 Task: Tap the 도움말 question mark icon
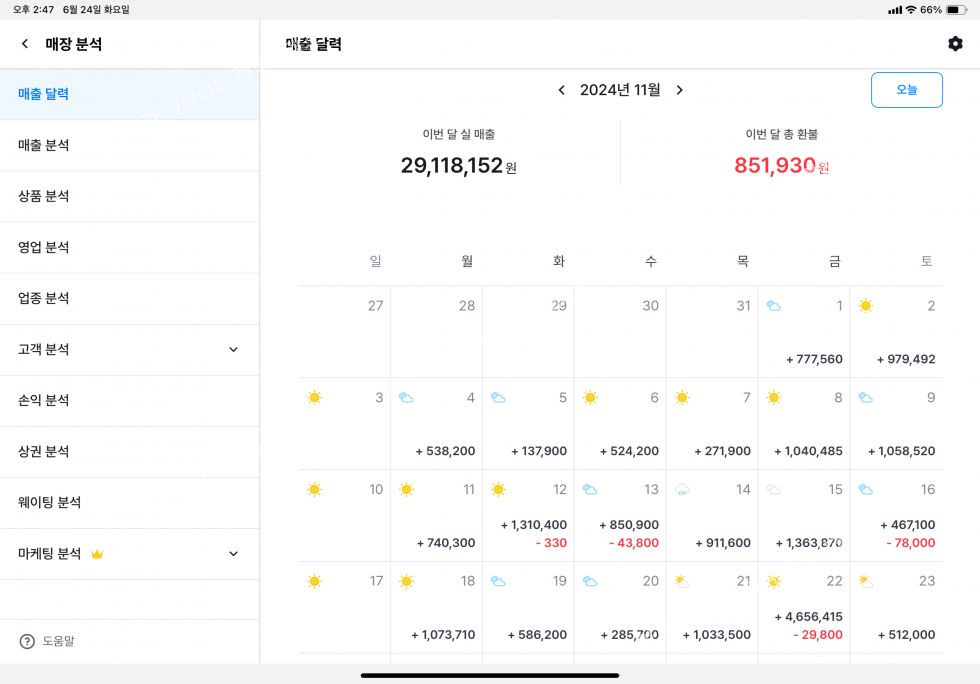tap(27, 641)
